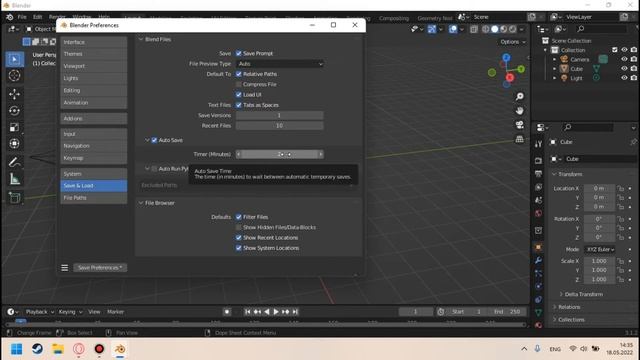The height and width of the screenshot is (360, 640).
Task: Toggle the Tabs as Spaces checkbox
Action: pyautogui.click(x=239, y=105)
